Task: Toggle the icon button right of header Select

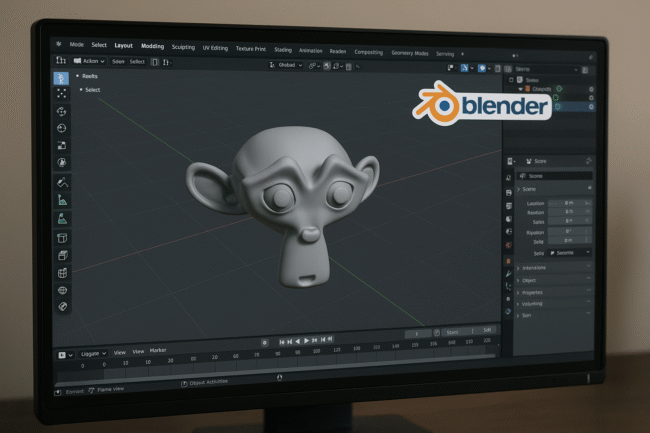Action: tap(155, 62)
